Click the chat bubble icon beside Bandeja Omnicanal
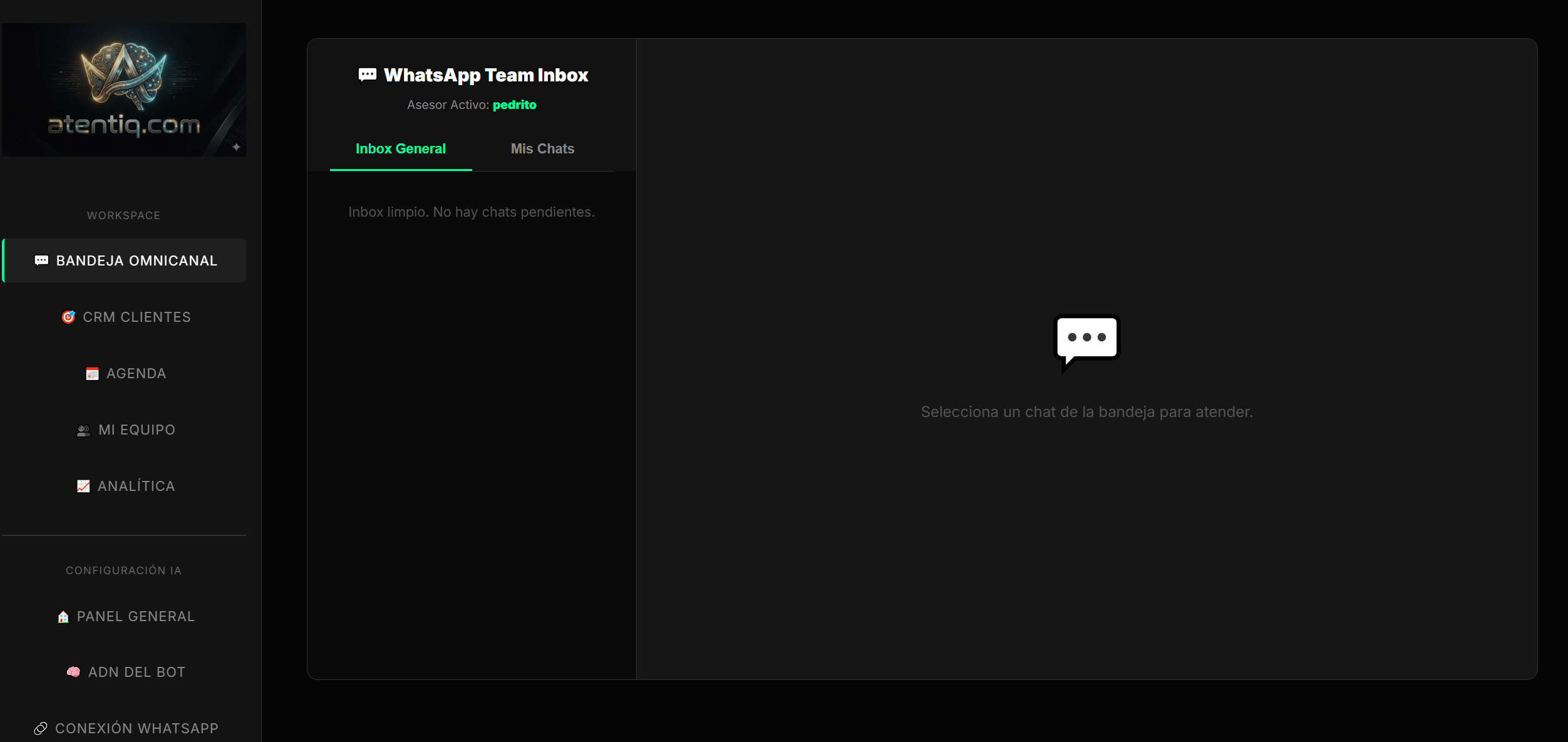This screenshot has width=1568, height=742. [x=41, y=260]
